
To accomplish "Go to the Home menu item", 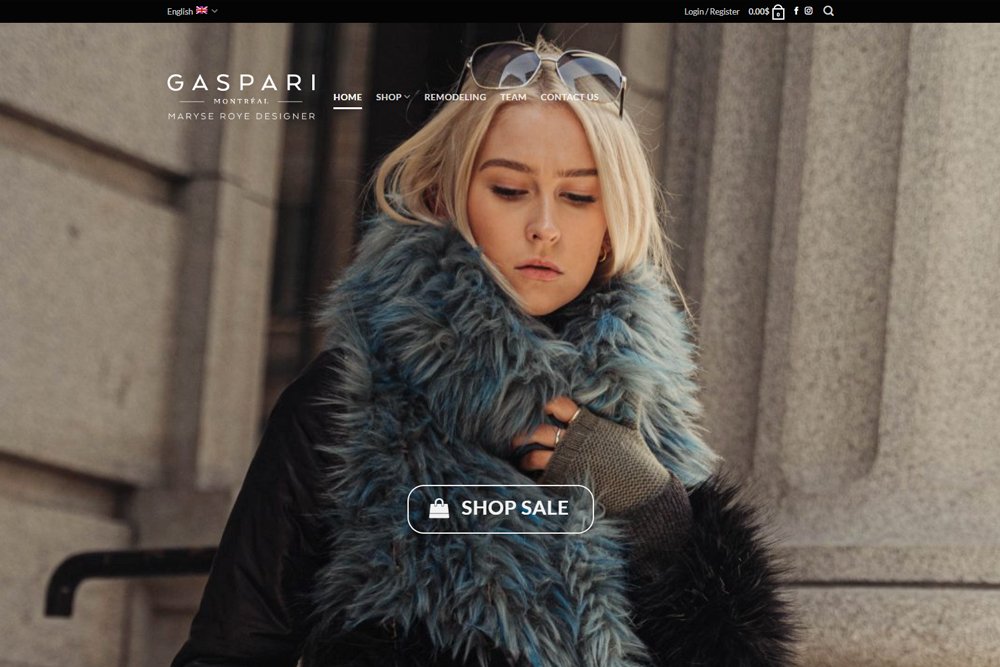I will 347,97.
